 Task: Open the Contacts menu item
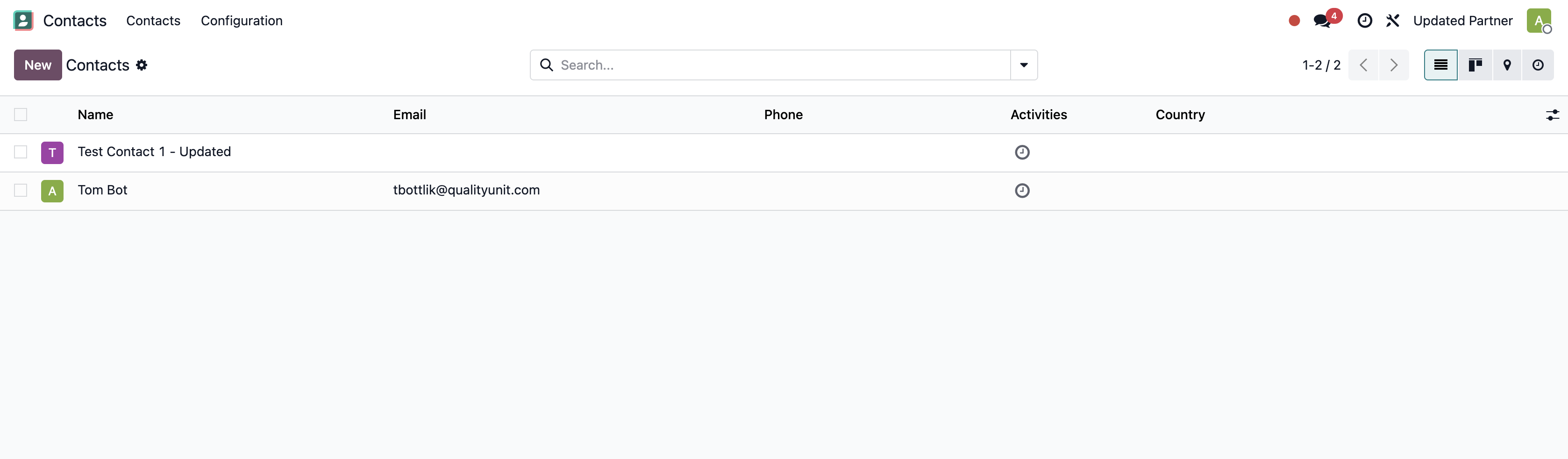pyautogui.click(x=153, y=20)
